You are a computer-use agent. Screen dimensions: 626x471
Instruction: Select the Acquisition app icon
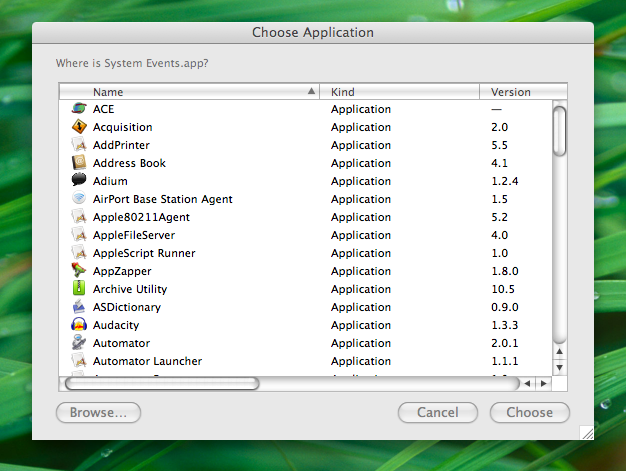[79, 127]
